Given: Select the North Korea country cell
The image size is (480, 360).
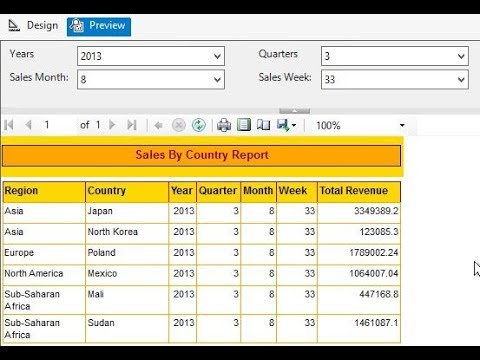Looking at the screenshot, I should click(x=127, y=233).
